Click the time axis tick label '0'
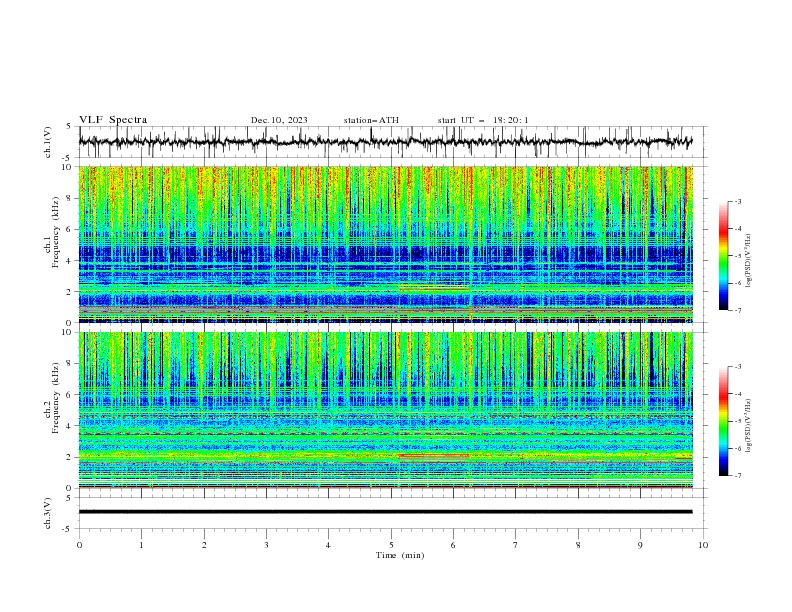The image size is (792, 612). tap(79, 545)
